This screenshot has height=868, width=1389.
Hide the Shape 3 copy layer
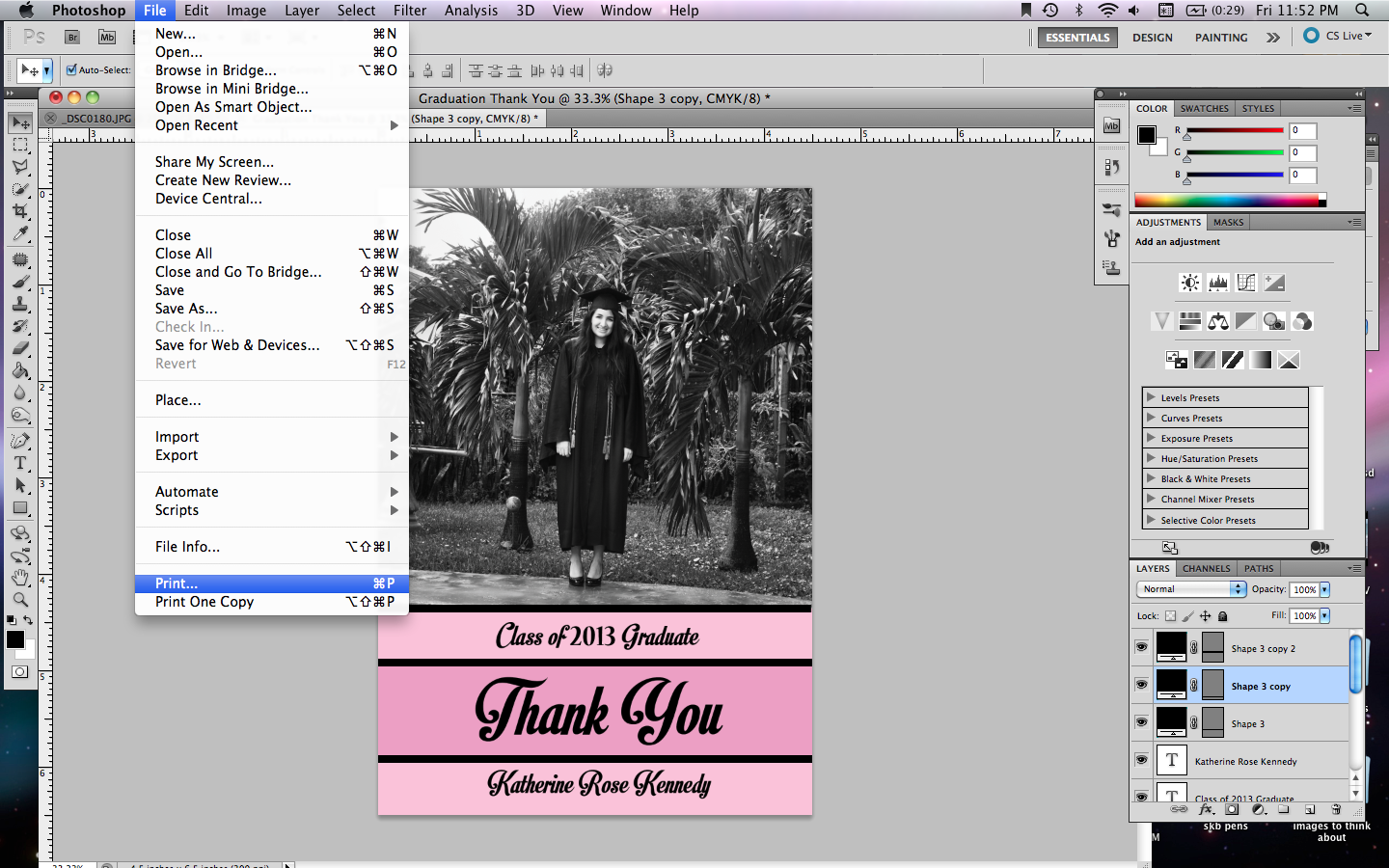(1142, 685)
